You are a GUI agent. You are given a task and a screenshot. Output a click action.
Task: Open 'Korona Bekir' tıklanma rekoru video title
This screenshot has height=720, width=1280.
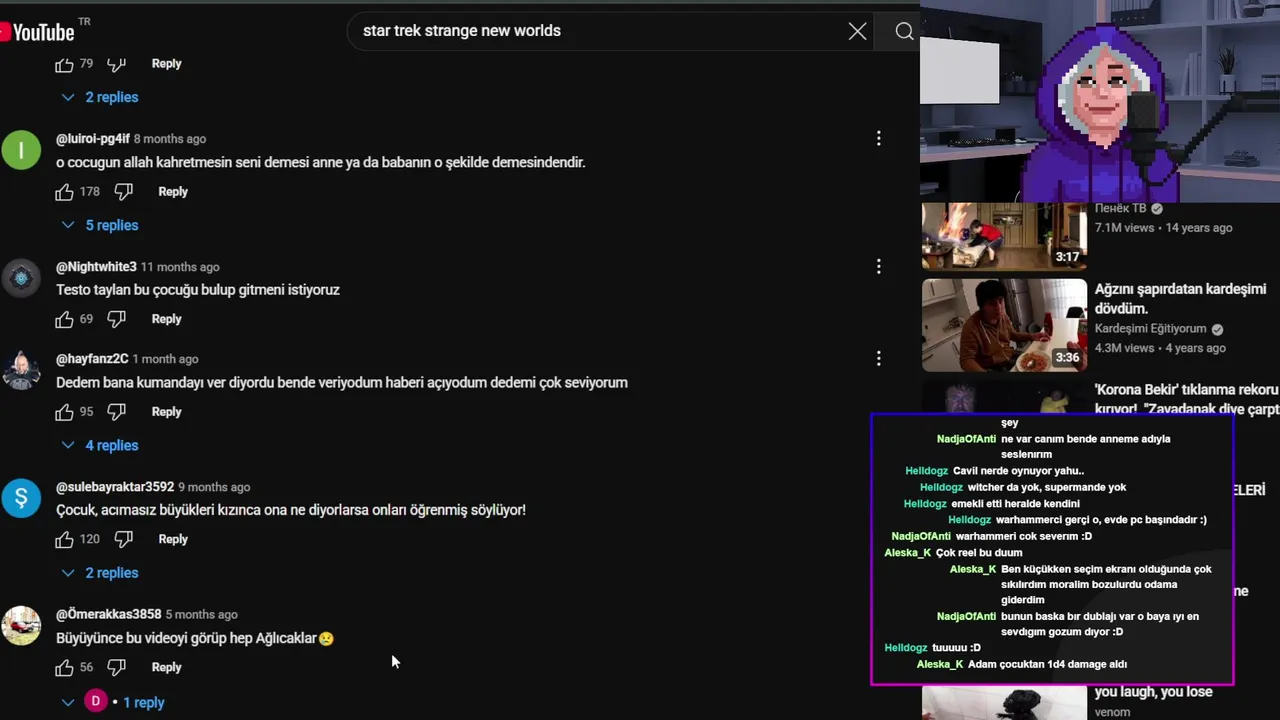coord(1187,399)
